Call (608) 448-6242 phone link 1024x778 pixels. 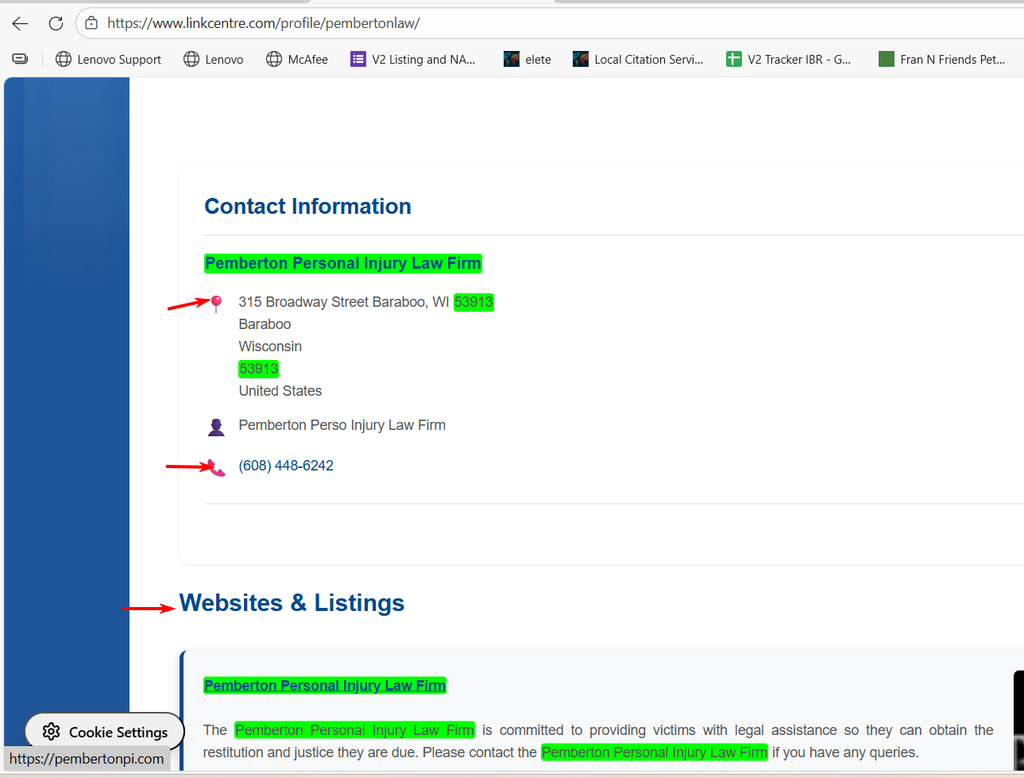click(286, 466)
